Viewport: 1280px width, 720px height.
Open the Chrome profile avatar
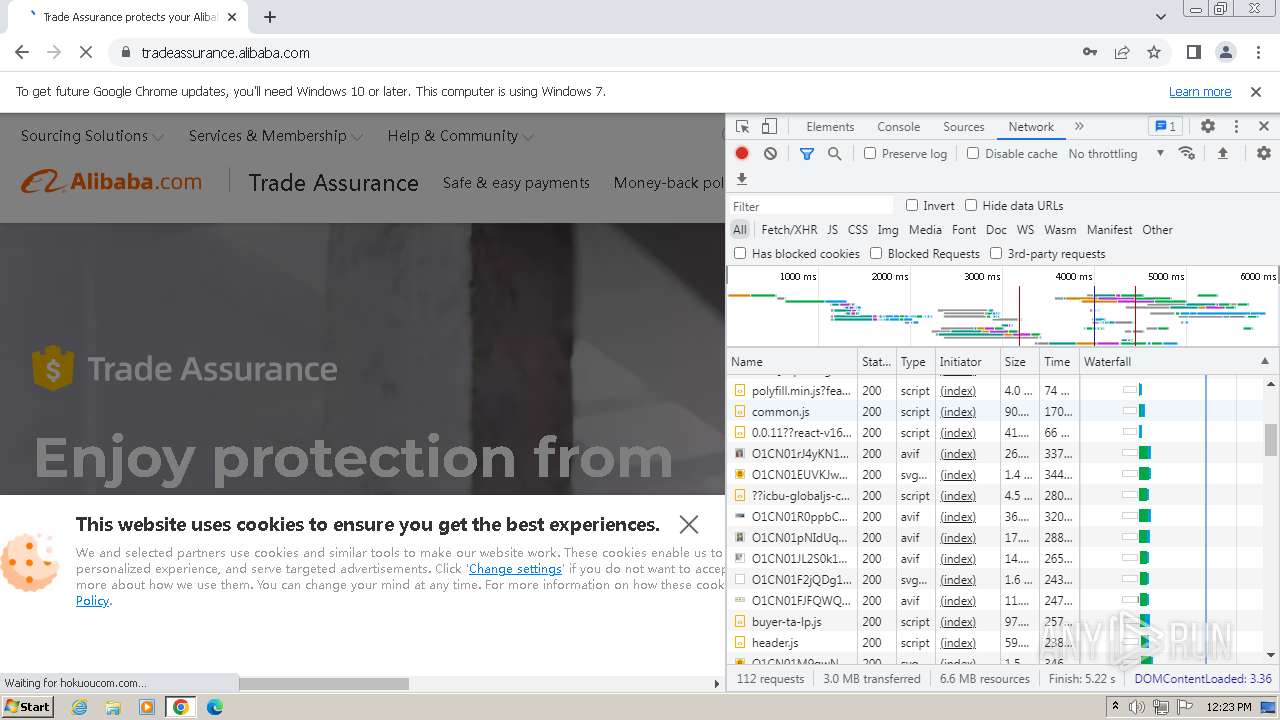(1226, 53)
